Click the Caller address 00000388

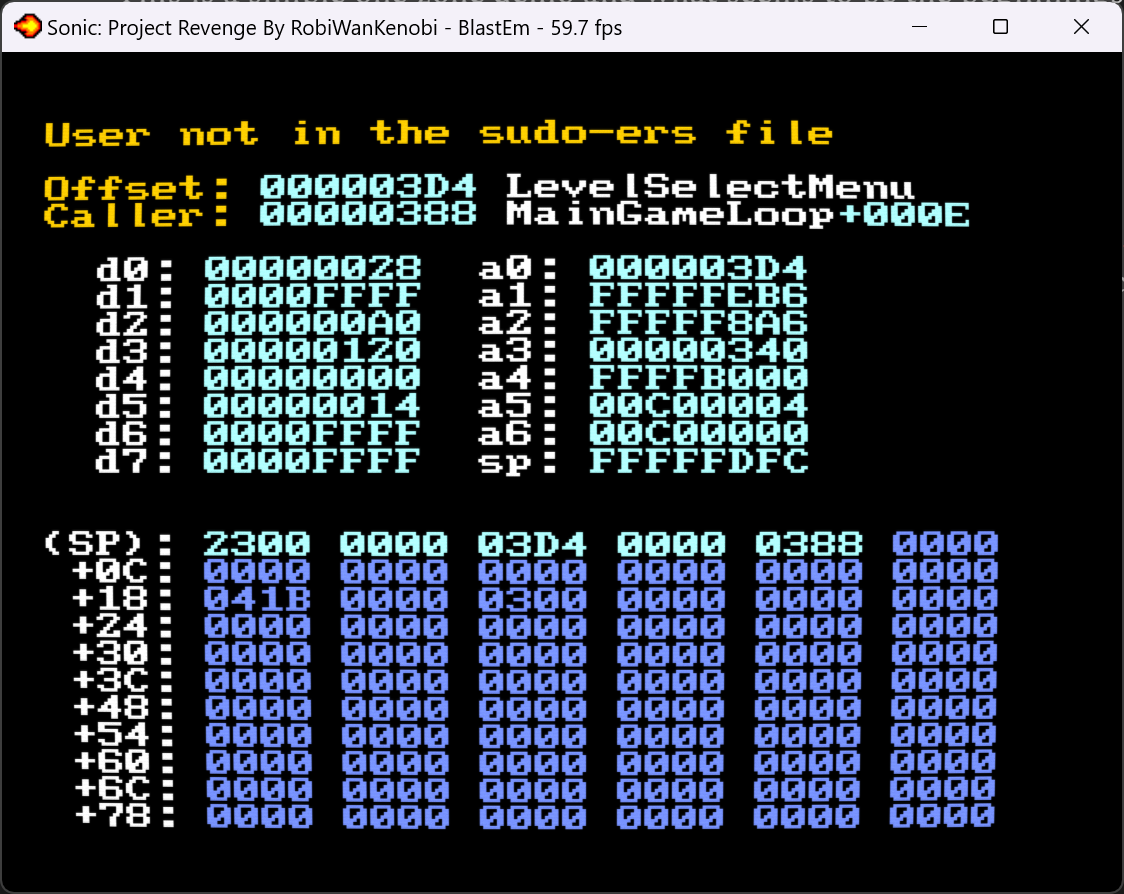coord(368,214)
